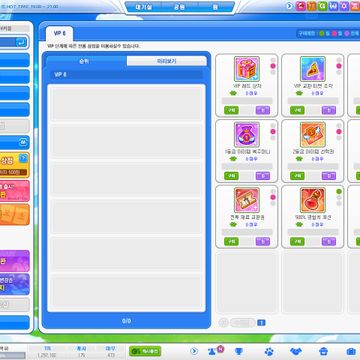360x360 pixels.
Task: Select the red potion flask item icon
Action: pyautogui.click(x=313, y=200)
